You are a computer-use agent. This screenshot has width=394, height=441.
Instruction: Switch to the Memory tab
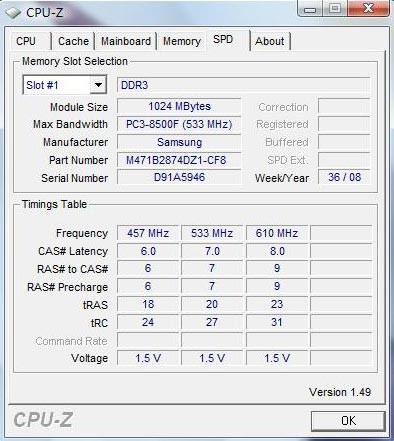[x=182, y=41]
